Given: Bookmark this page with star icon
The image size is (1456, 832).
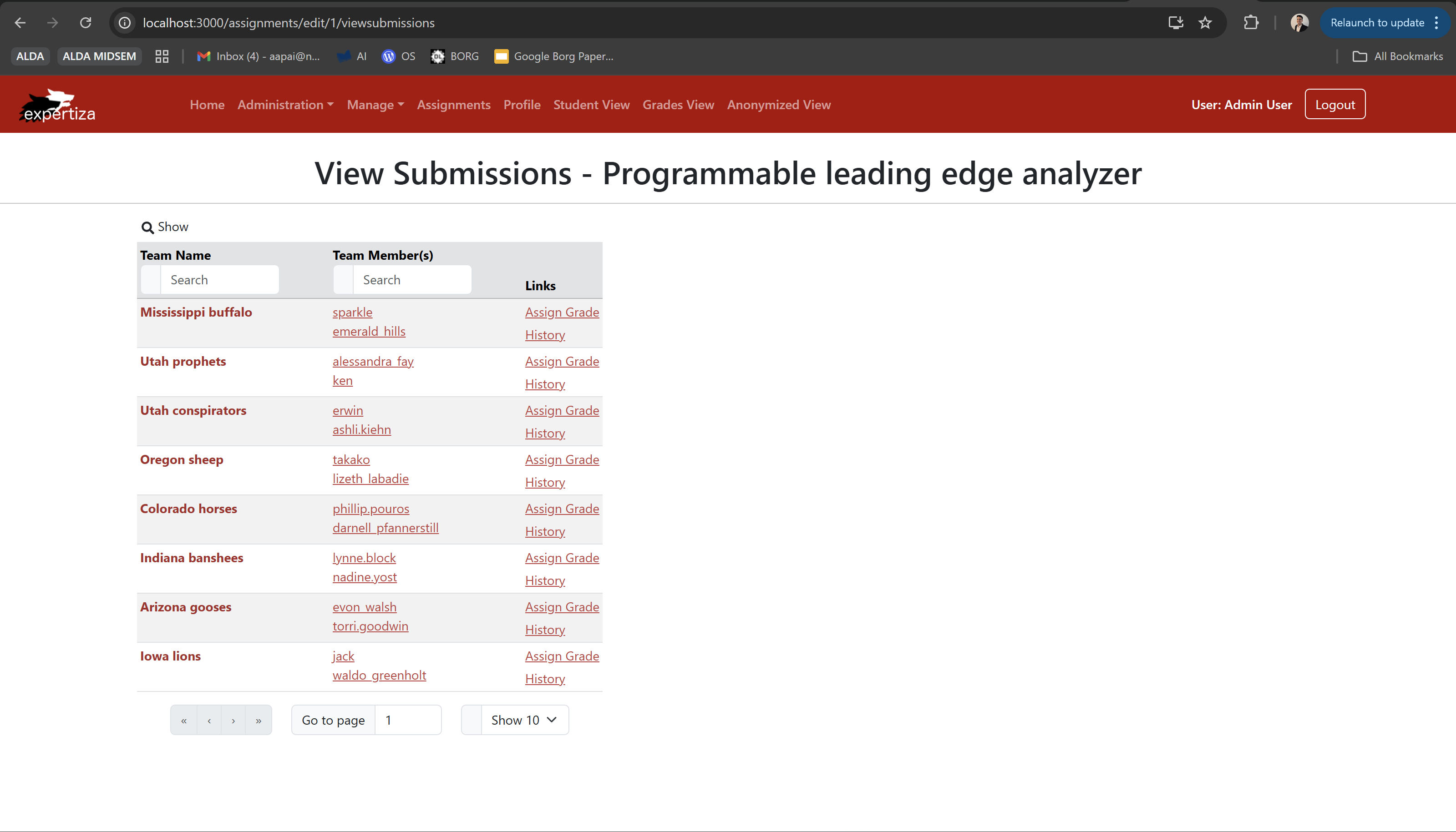Looking at the screenshot, I should (x=1205, y=23).
